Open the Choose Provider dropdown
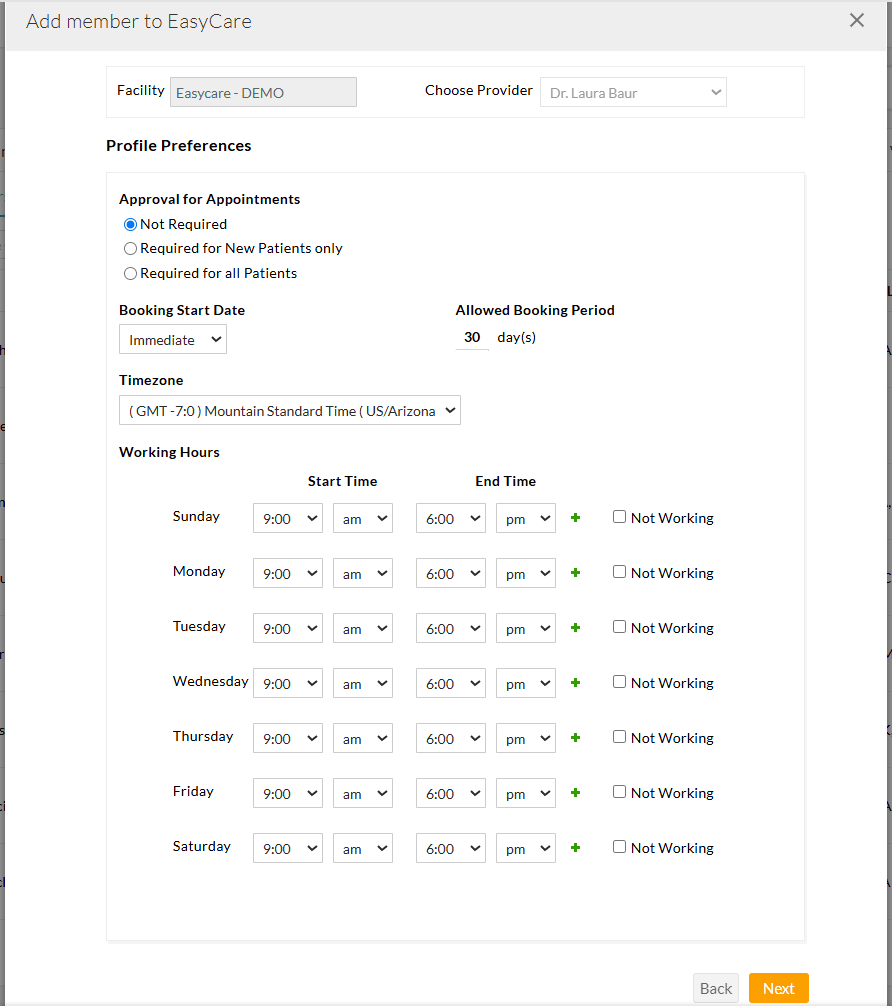Screen dimensions: 892x1008 click(632, 92)
